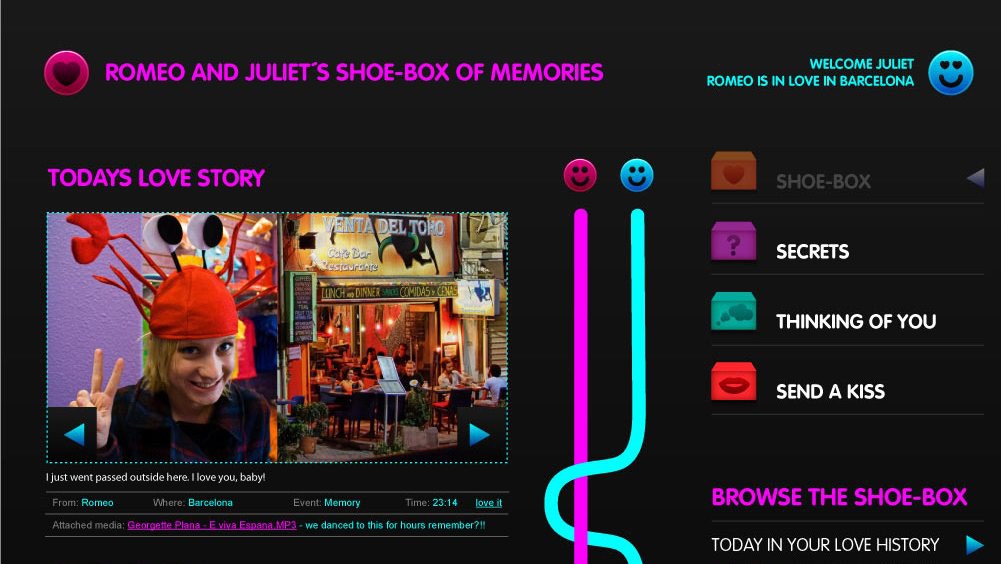Expand Today In Your Love History arrow
The width and height of the screenshot is (1001, 564).
point(974,545)
